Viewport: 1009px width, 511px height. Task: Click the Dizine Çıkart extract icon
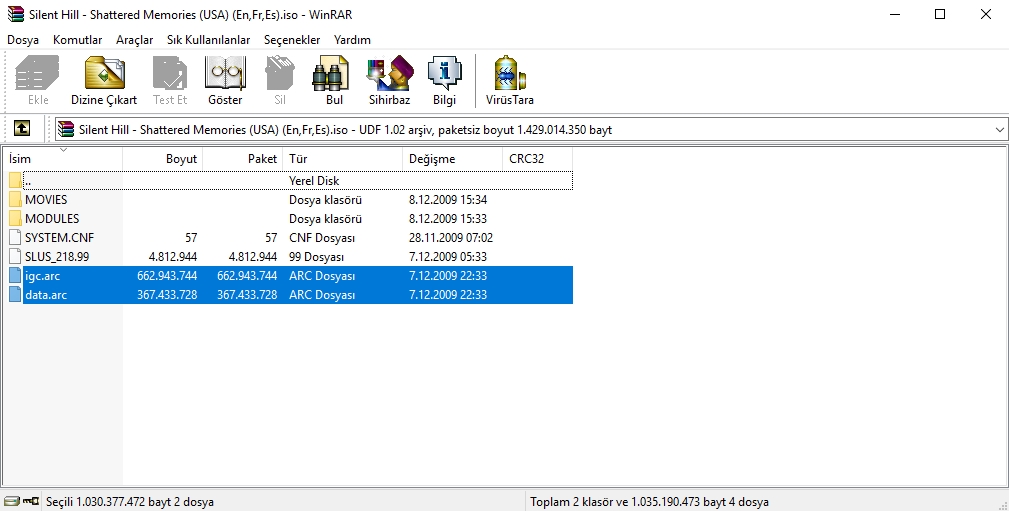click(x=104, y=80)
